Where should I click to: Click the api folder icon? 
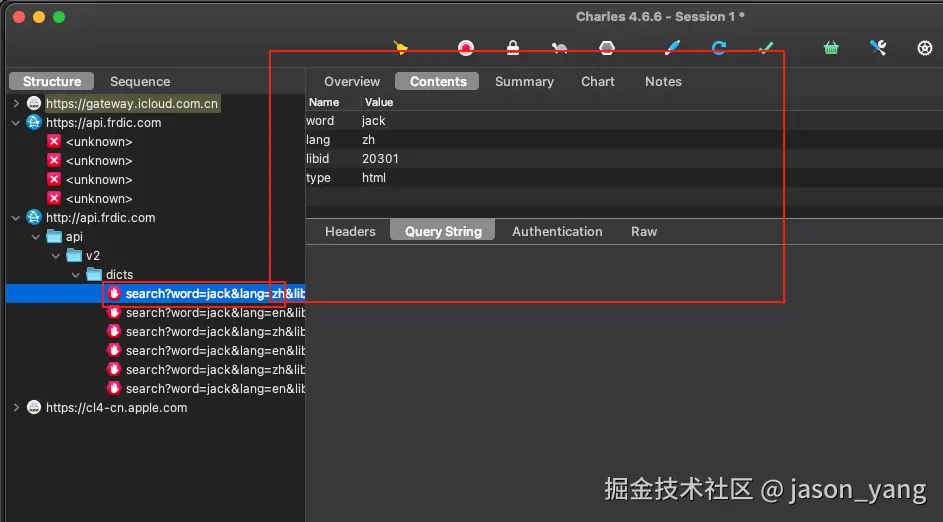pos(54,236)
